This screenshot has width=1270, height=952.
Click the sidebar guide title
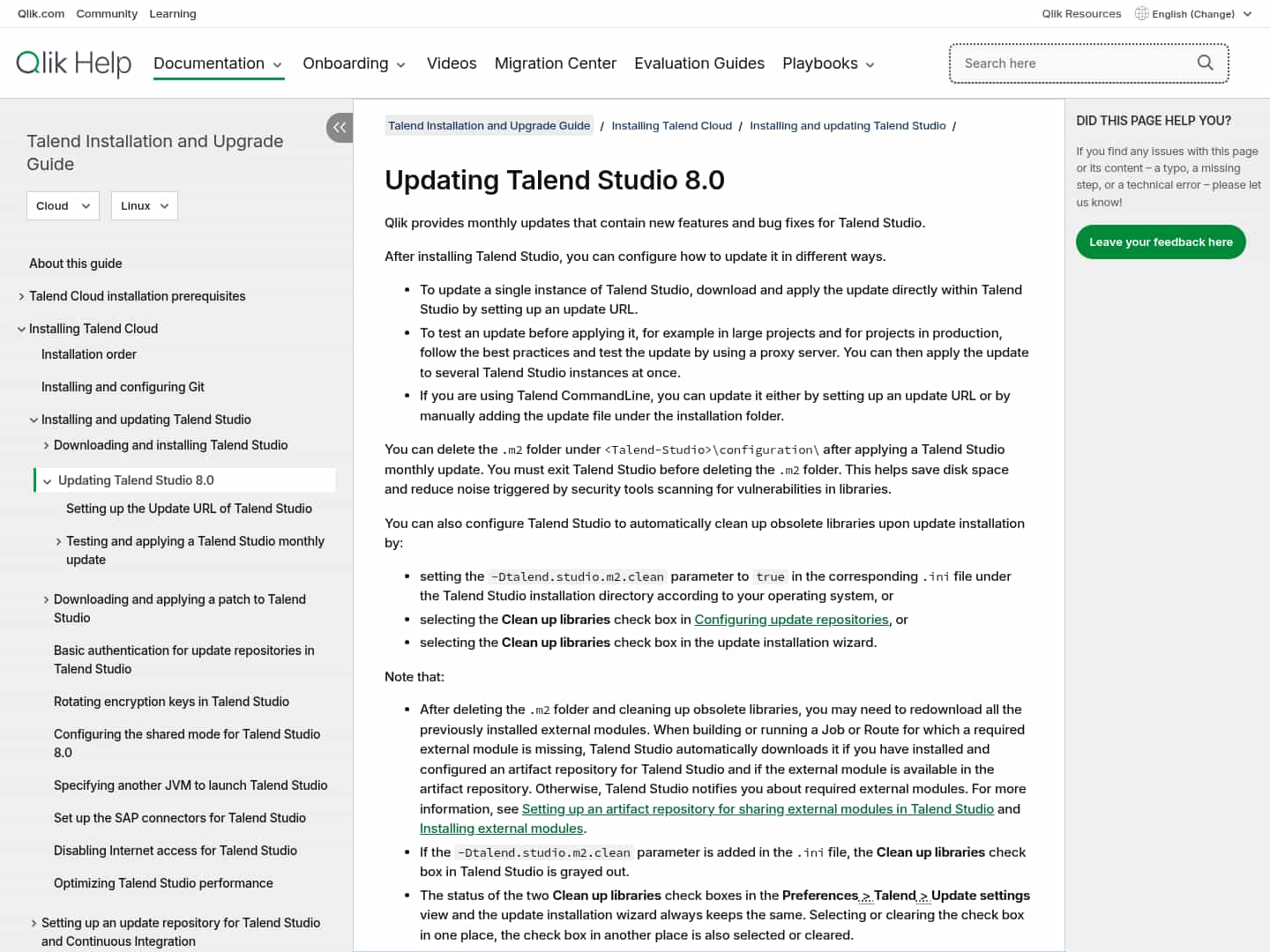click(155, 152)
